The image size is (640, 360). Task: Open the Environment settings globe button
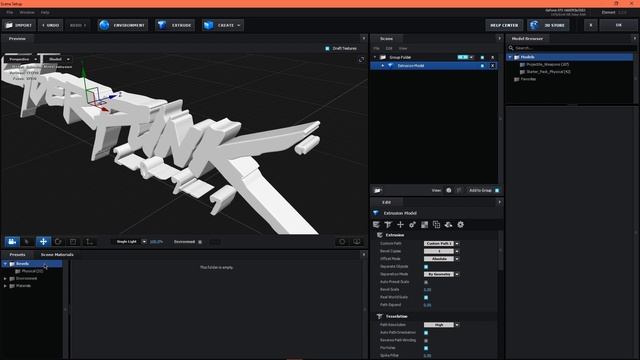tap(123, 25)
